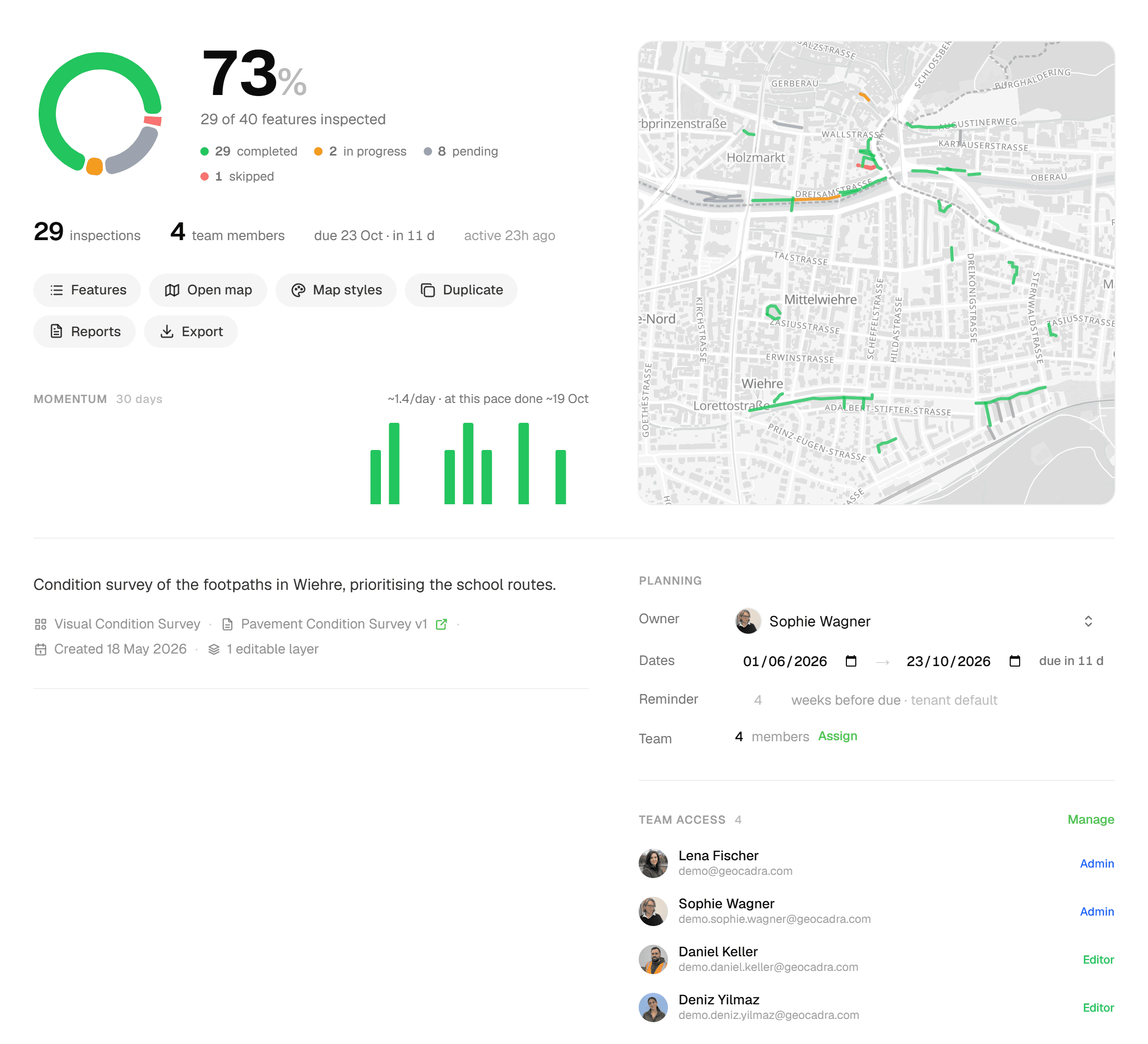This screenshot has height=1044, width=1148.
Task: Click the green dot next to 29 completed
Action: point(205,151)
